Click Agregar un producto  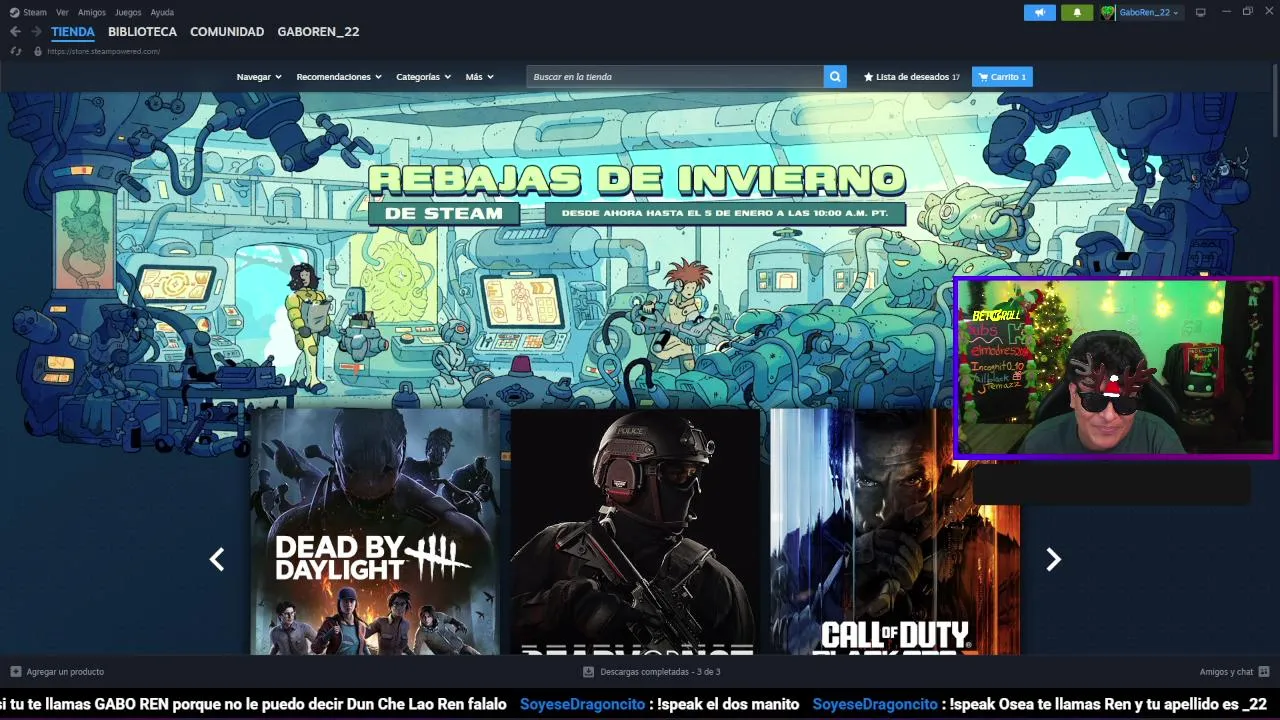pyautogui.click(x=57, y=672)
